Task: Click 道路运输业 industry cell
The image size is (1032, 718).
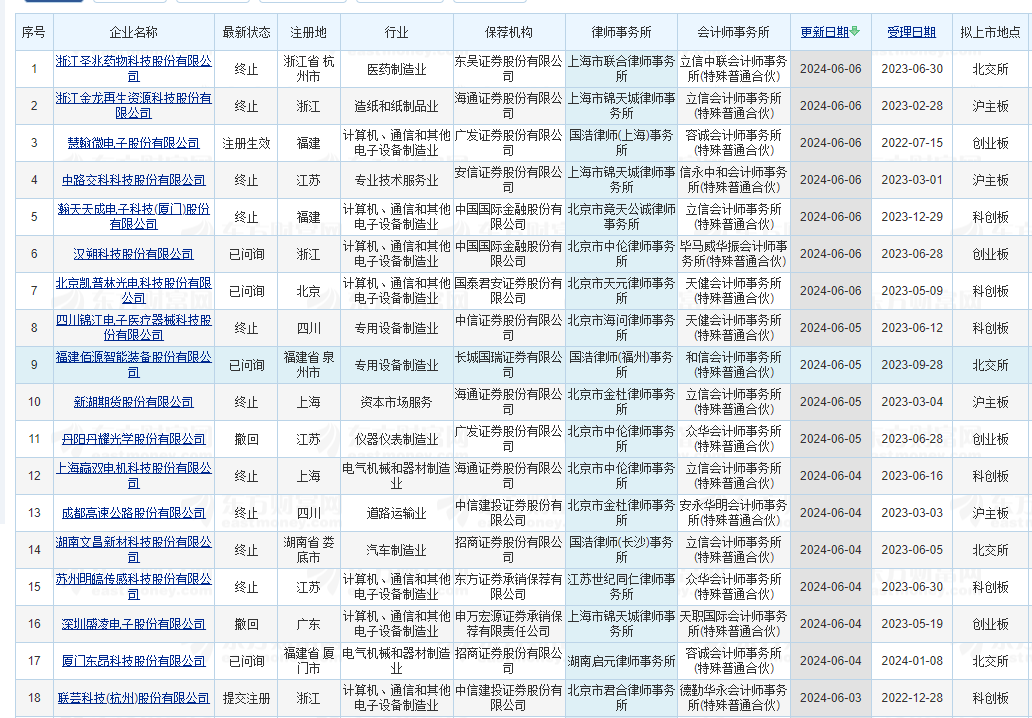Action: coord(397,513)
